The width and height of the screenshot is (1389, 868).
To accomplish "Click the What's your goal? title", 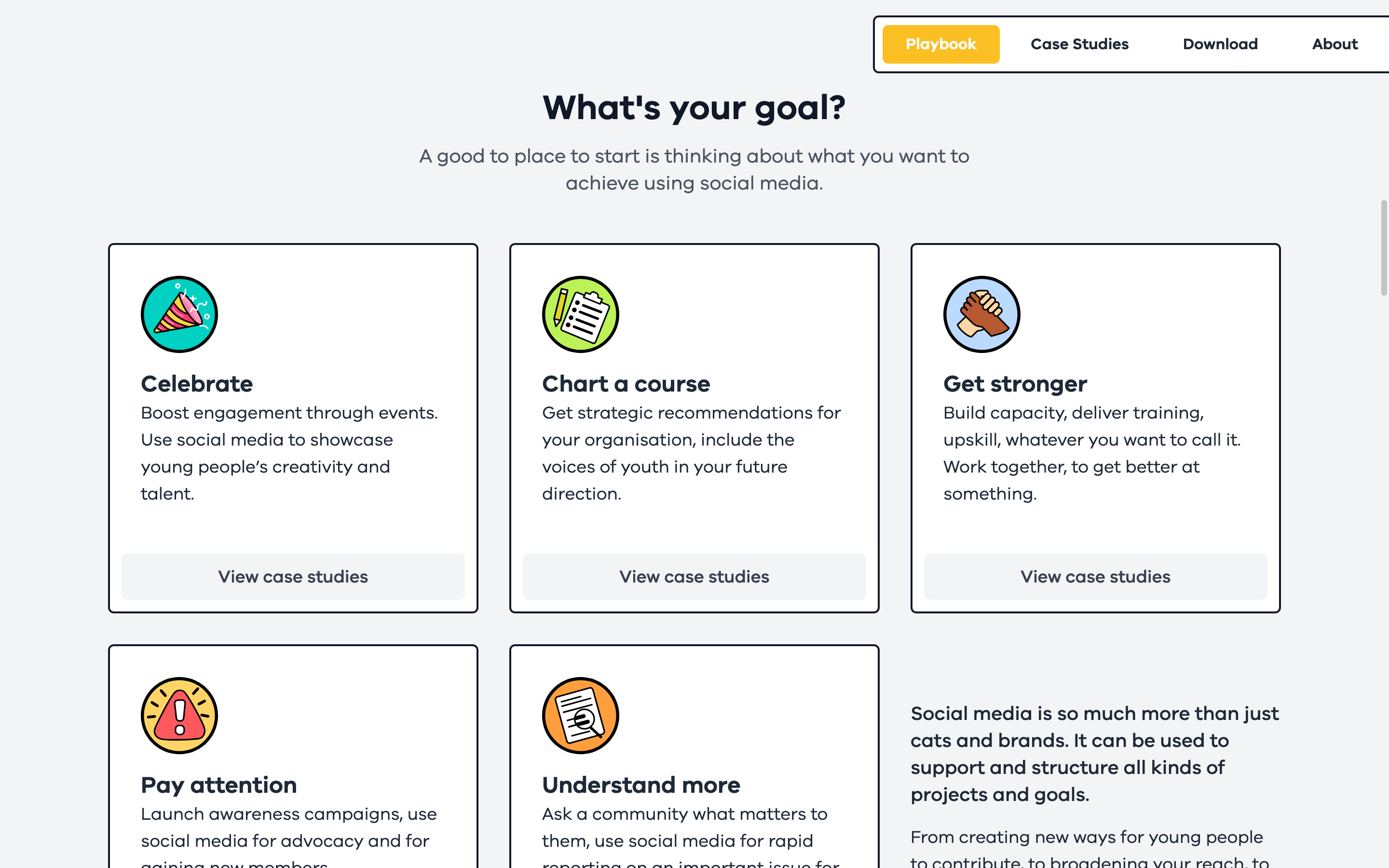I will point(694,108).
